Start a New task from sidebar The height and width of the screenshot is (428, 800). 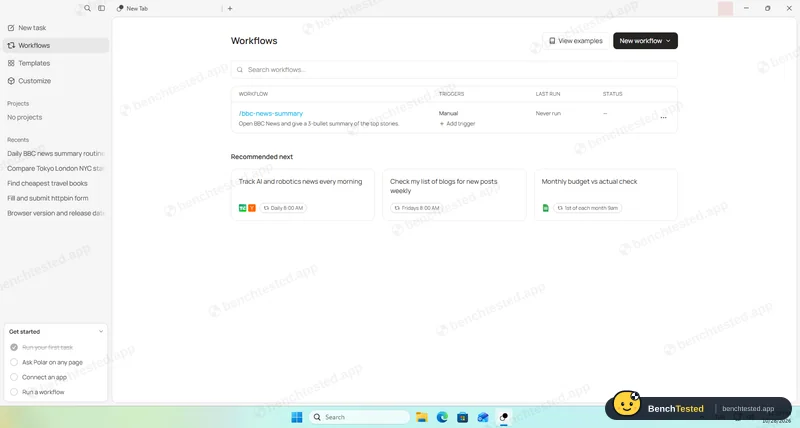tap(56, 28)
